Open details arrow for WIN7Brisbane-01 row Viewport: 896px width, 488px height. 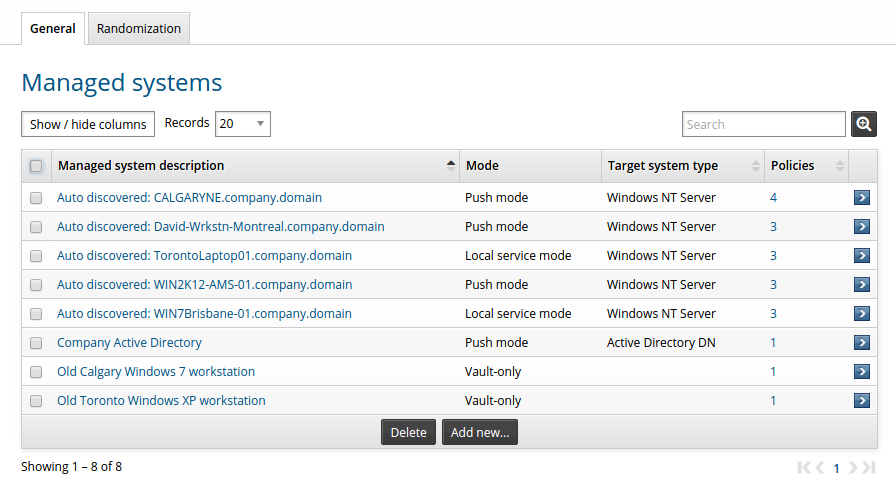(862, 314)
